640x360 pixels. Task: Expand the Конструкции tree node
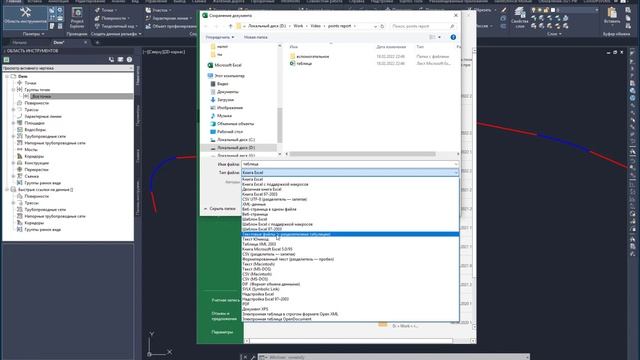click(13, 163)
